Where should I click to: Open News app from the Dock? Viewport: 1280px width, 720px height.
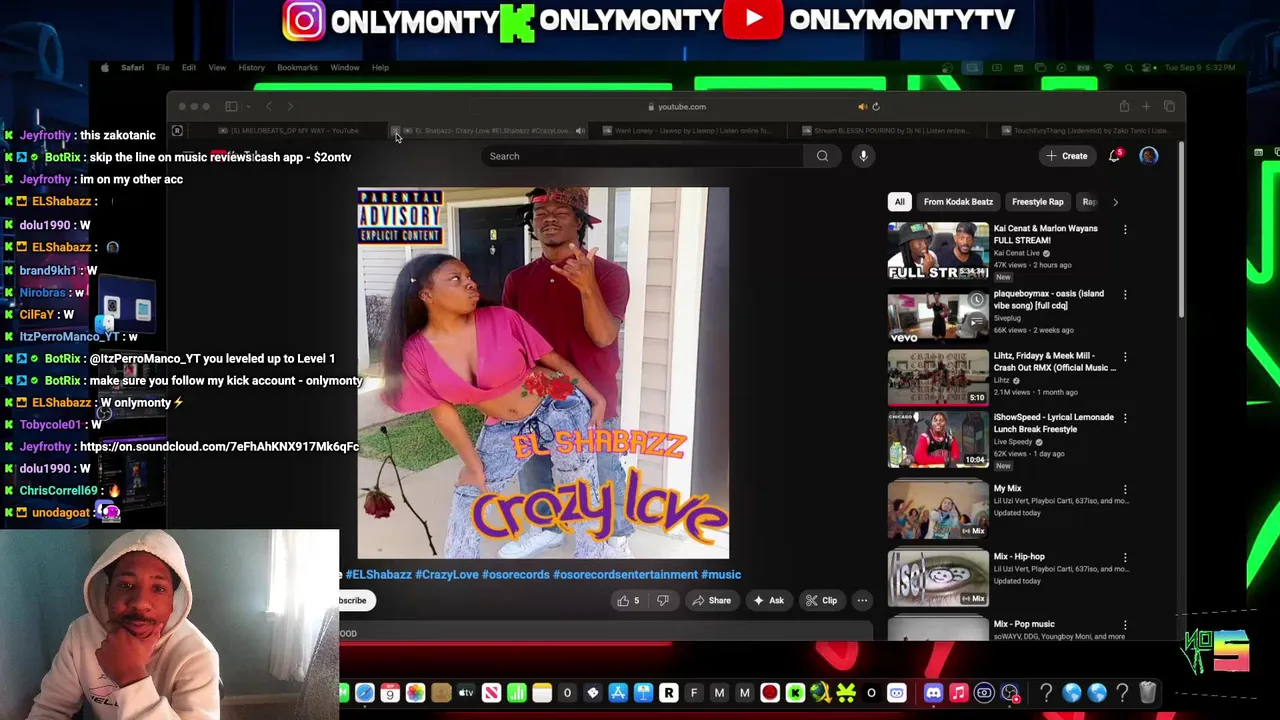[x=491, y=693]
